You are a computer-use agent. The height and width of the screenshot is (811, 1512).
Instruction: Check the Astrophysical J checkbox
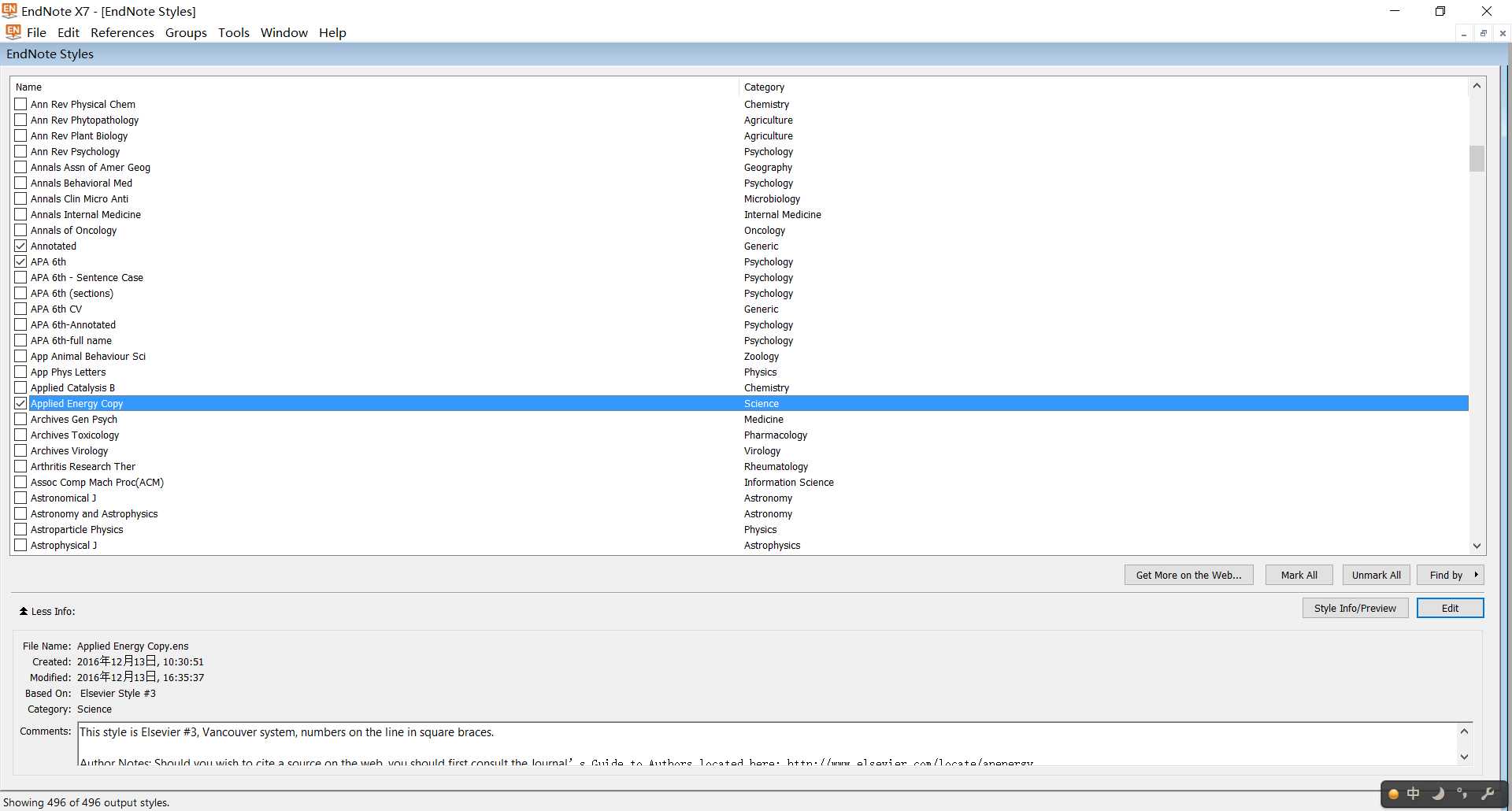pyautogui.click(x=20, y=545)
